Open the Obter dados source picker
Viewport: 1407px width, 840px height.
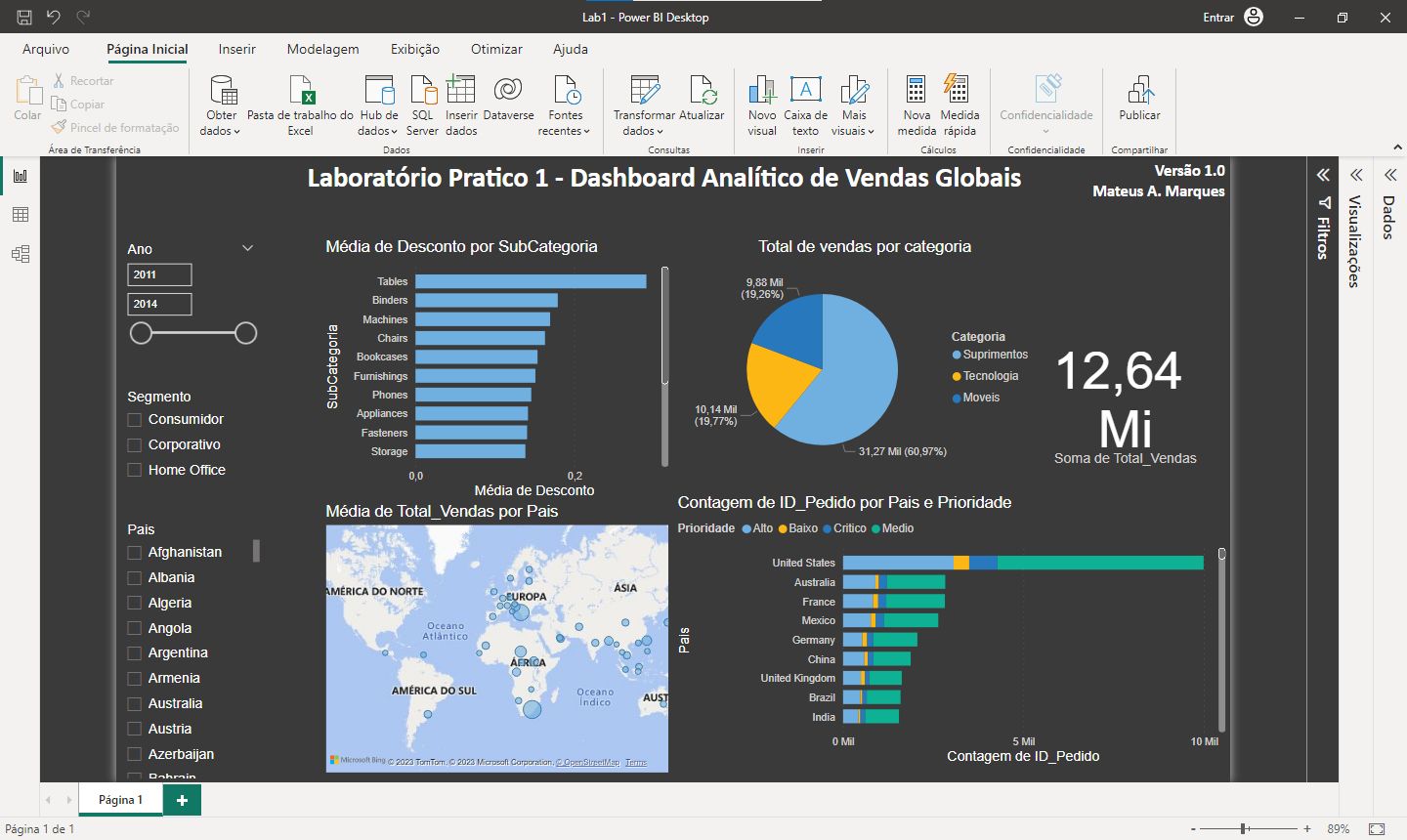point(223,105)
